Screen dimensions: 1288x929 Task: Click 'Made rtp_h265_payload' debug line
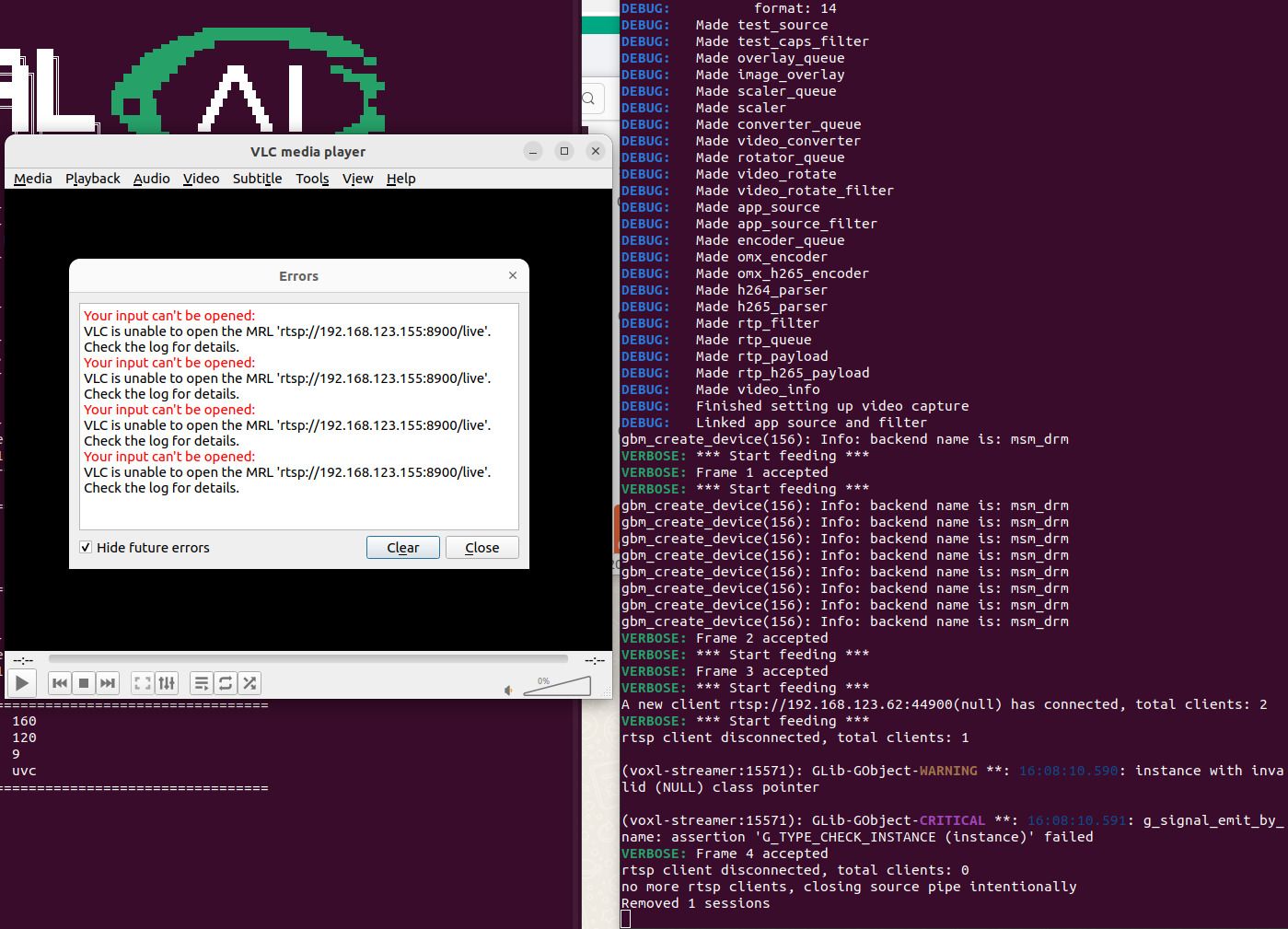pyautogui.click(x=783, y=373)
